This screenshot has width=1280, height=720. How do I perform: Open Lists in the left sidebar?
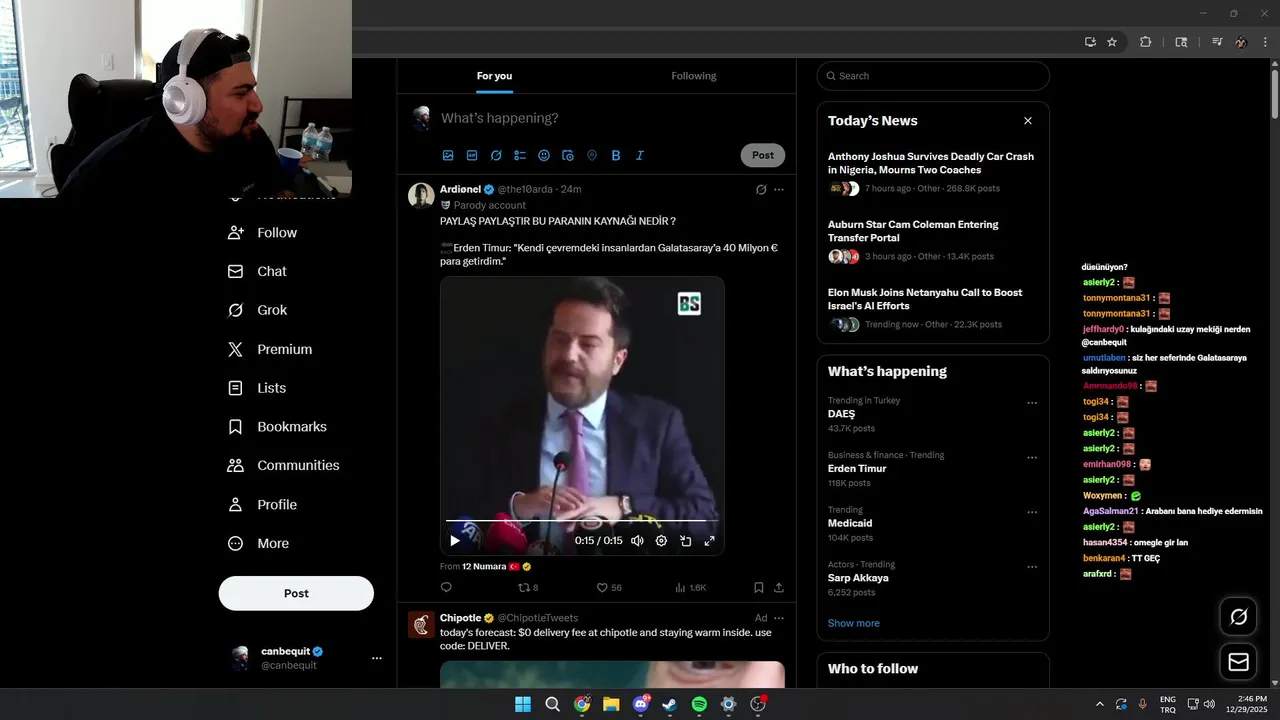pyautogui.click(x=258, y=388)
